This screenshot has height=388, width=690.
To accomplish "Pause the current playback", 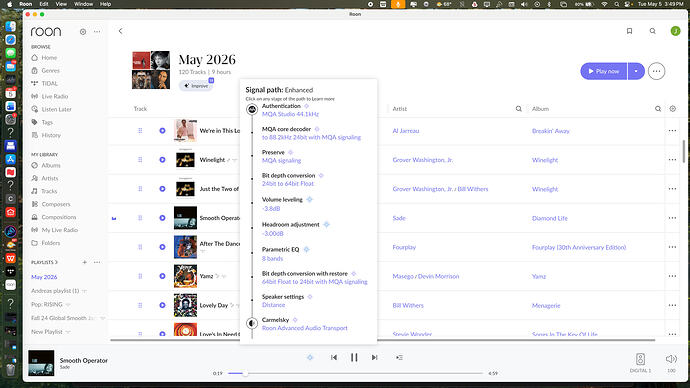I will pyautogui.click(x=354, y=358).
